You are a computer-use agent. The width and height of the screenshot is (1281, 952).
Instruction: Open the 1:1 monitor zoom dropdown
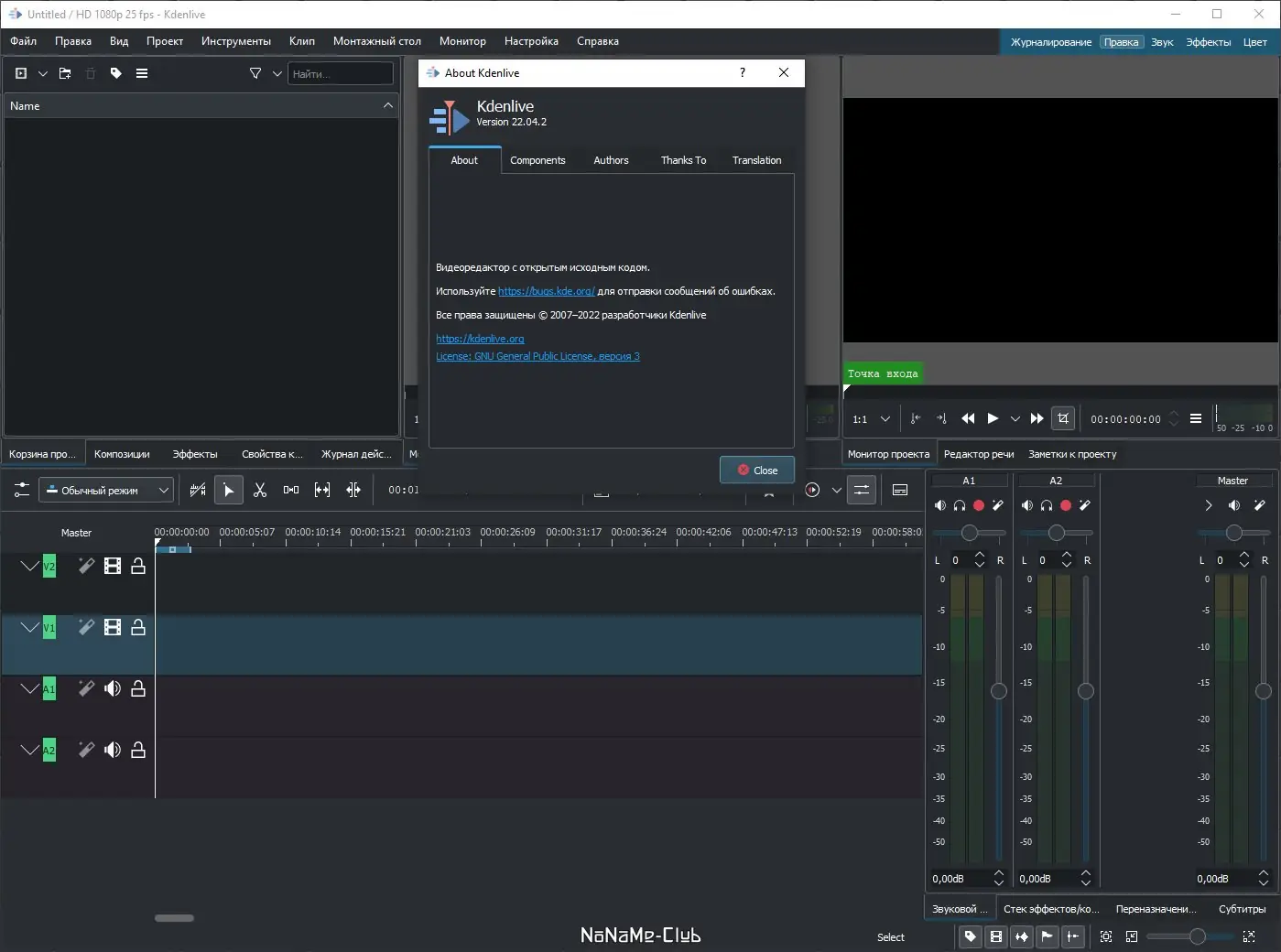click(x=872, y=419)
